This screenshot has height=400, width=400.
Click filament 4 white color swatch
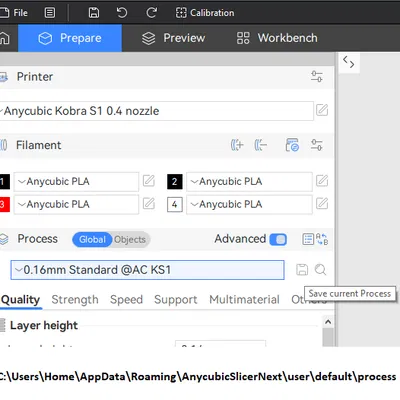175,204
